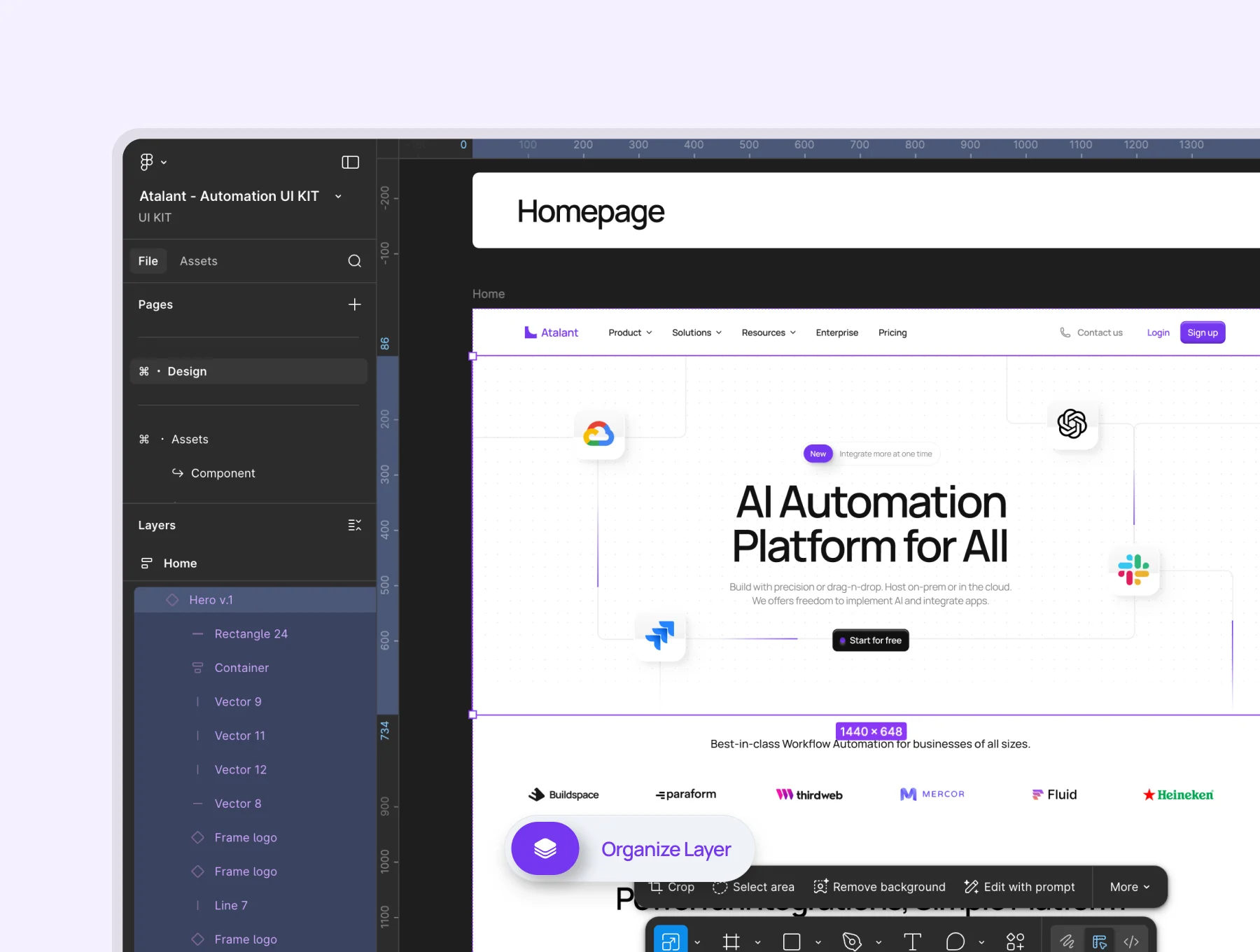Click Remove background

pos(879,887)
